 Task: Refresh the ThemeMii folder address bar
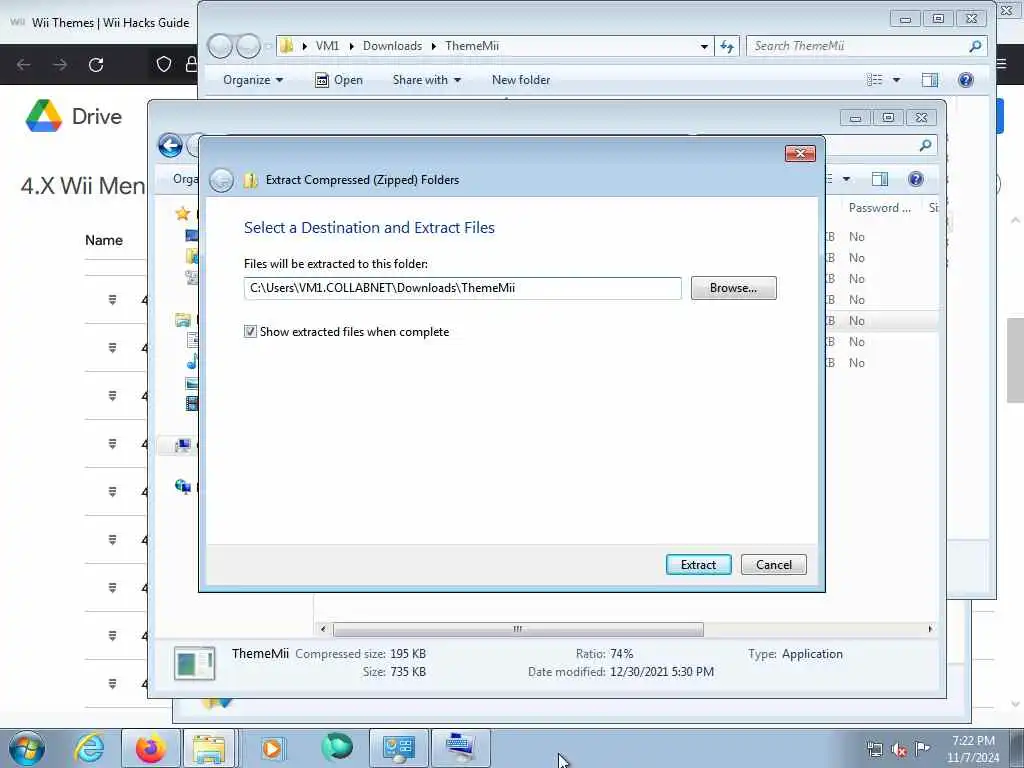(727, 46)
